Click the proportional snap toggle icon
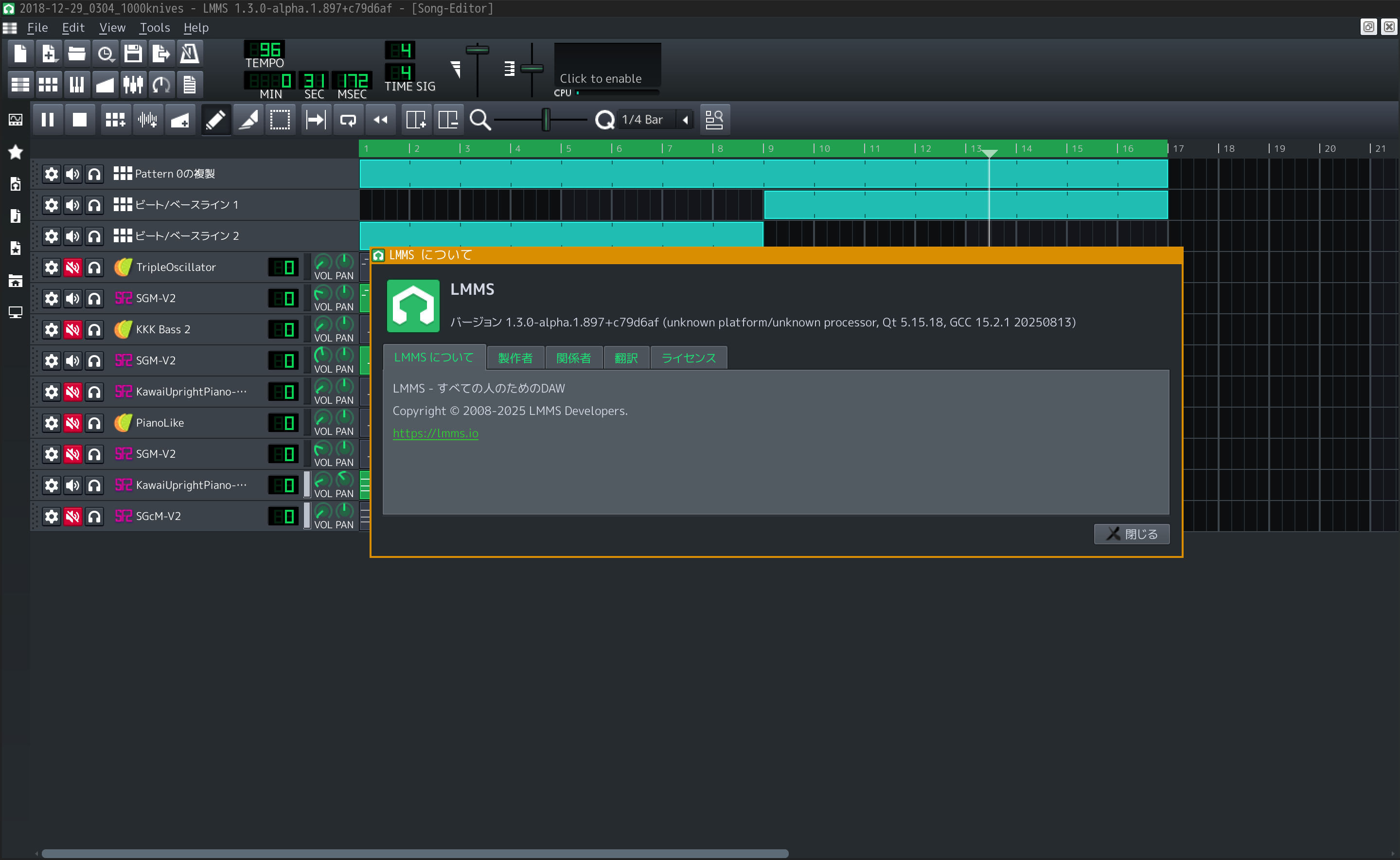The width and height of the screenshot is (1400, 860). [714, 120]
